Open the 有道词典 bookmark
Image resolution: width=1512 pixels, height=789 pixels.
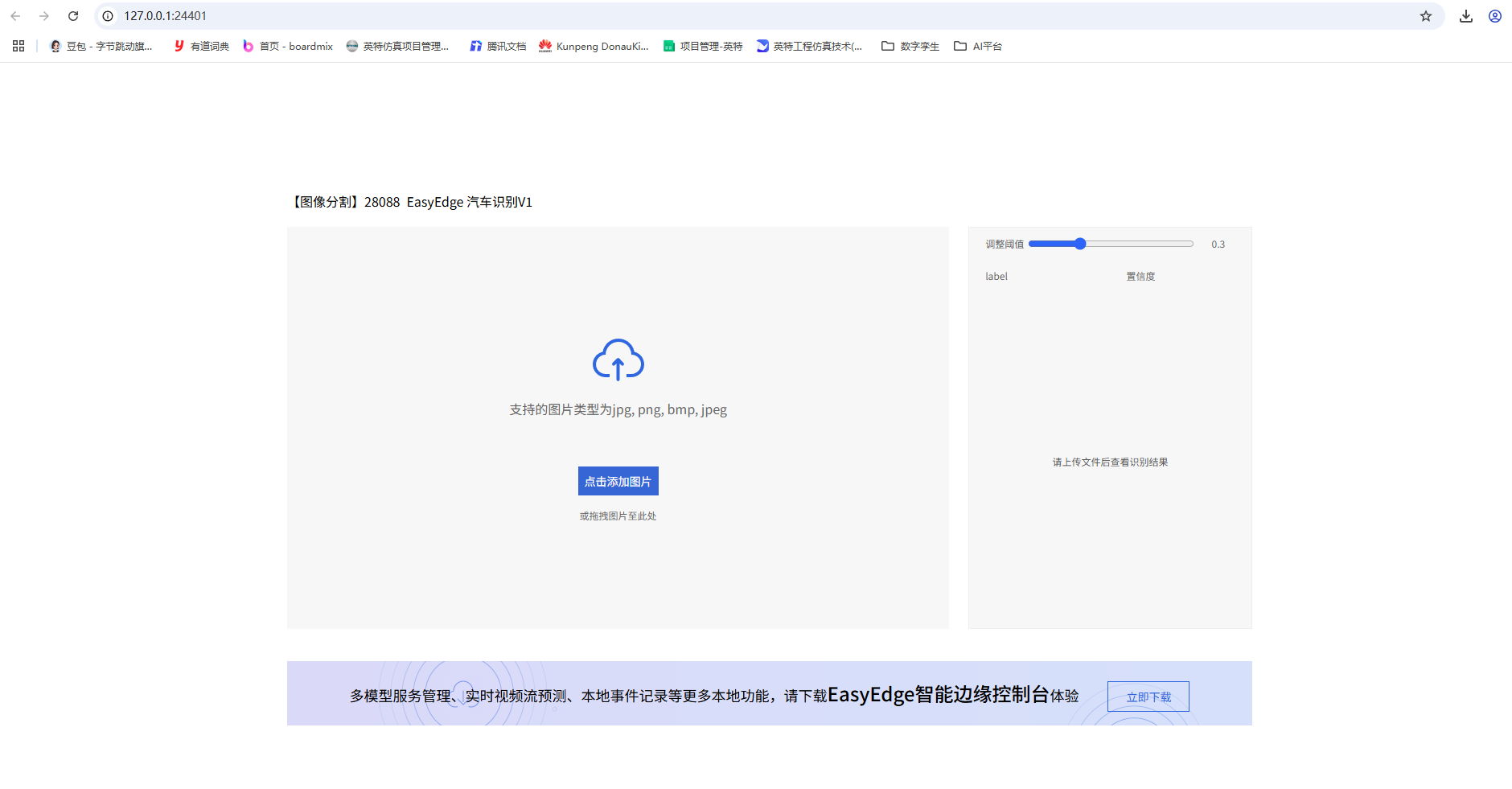click(x=199, y=46)
